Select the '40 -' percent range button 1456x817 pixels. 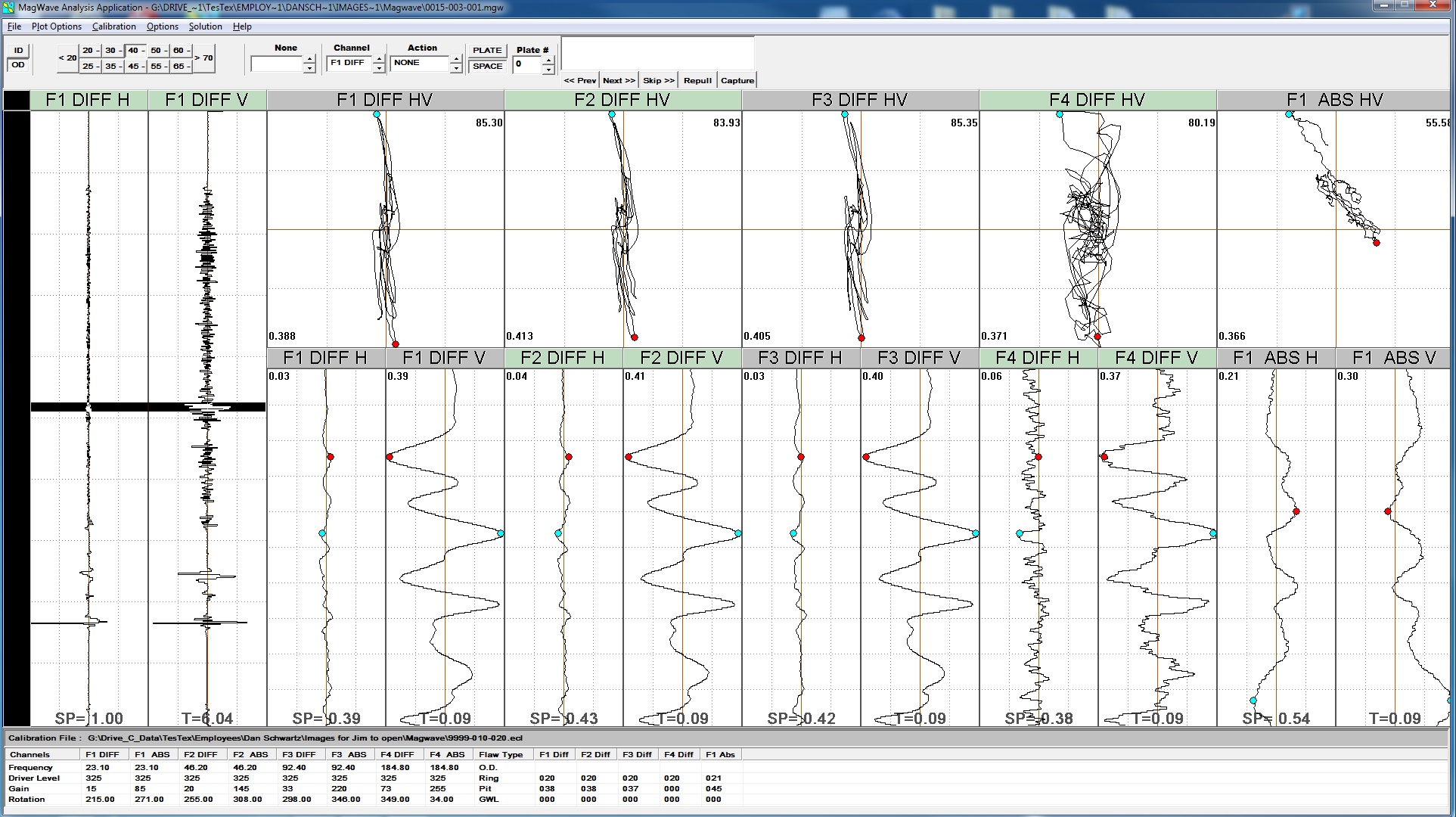tap(135, 51)
